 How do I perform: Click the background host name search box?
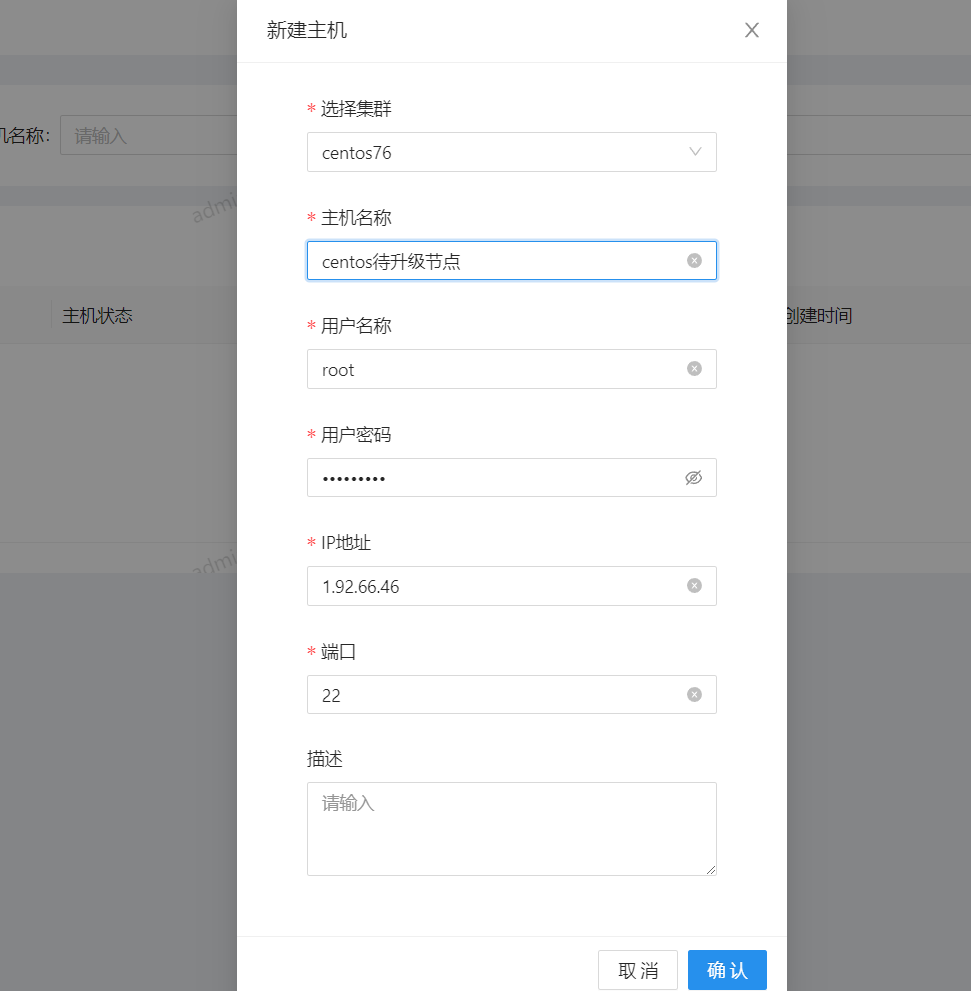148,135
